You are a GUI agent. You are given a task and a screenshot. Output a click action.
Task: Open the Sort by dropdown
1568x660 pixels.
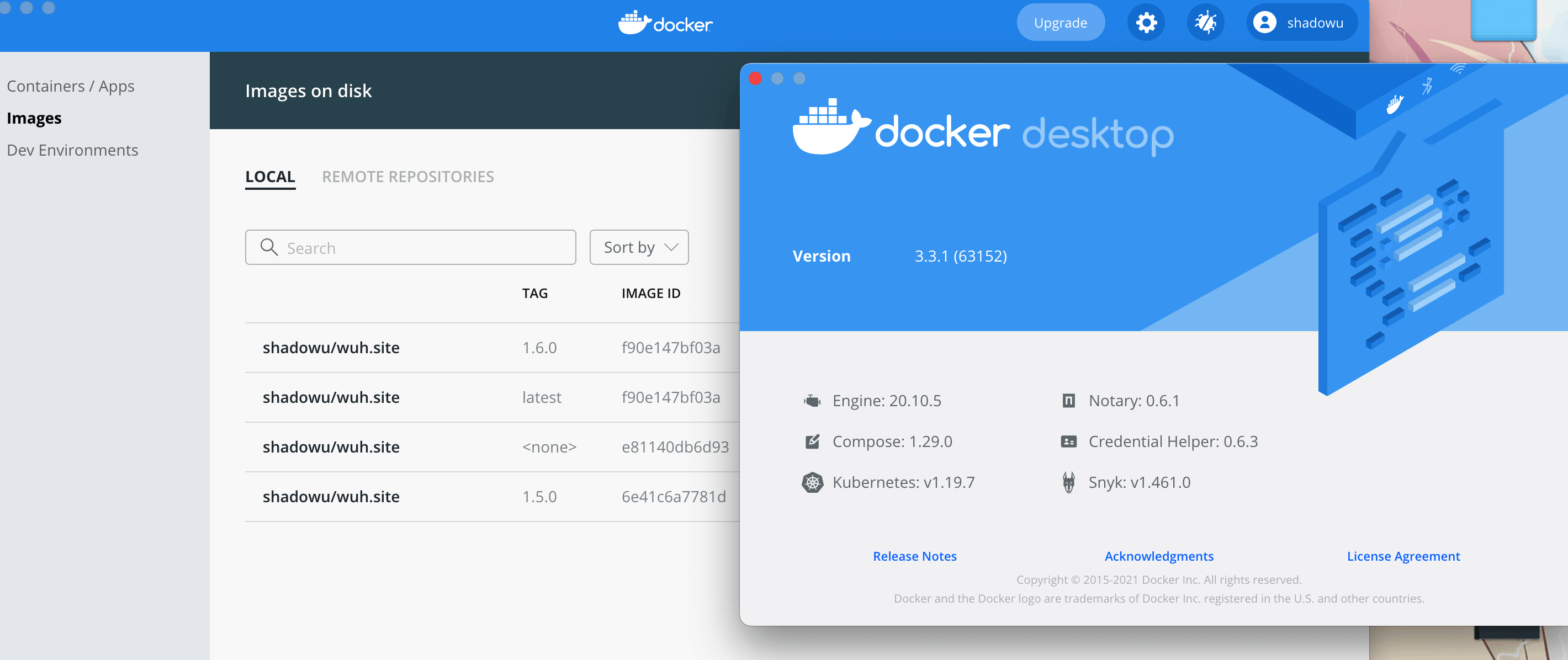tap(639, 247)
